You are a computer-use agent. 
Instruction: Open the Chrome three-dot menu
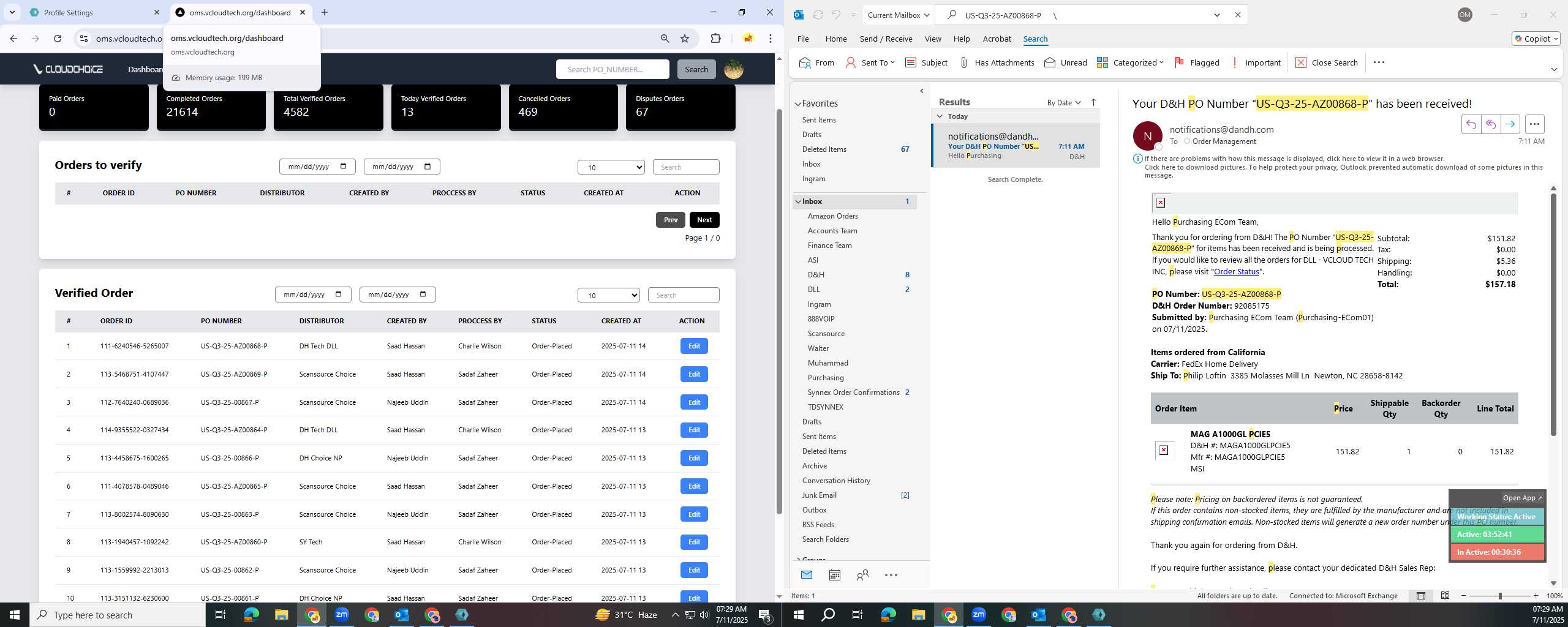tap(771, 39)
